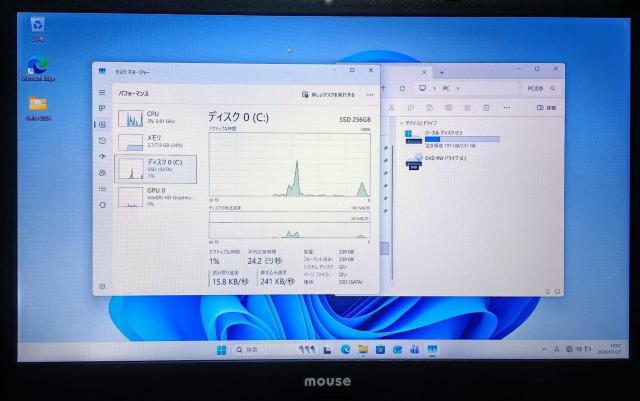Click the monitor icon in Explorer address bar
Viewport: 640px width, 401px height.
[x=422, y=88]
